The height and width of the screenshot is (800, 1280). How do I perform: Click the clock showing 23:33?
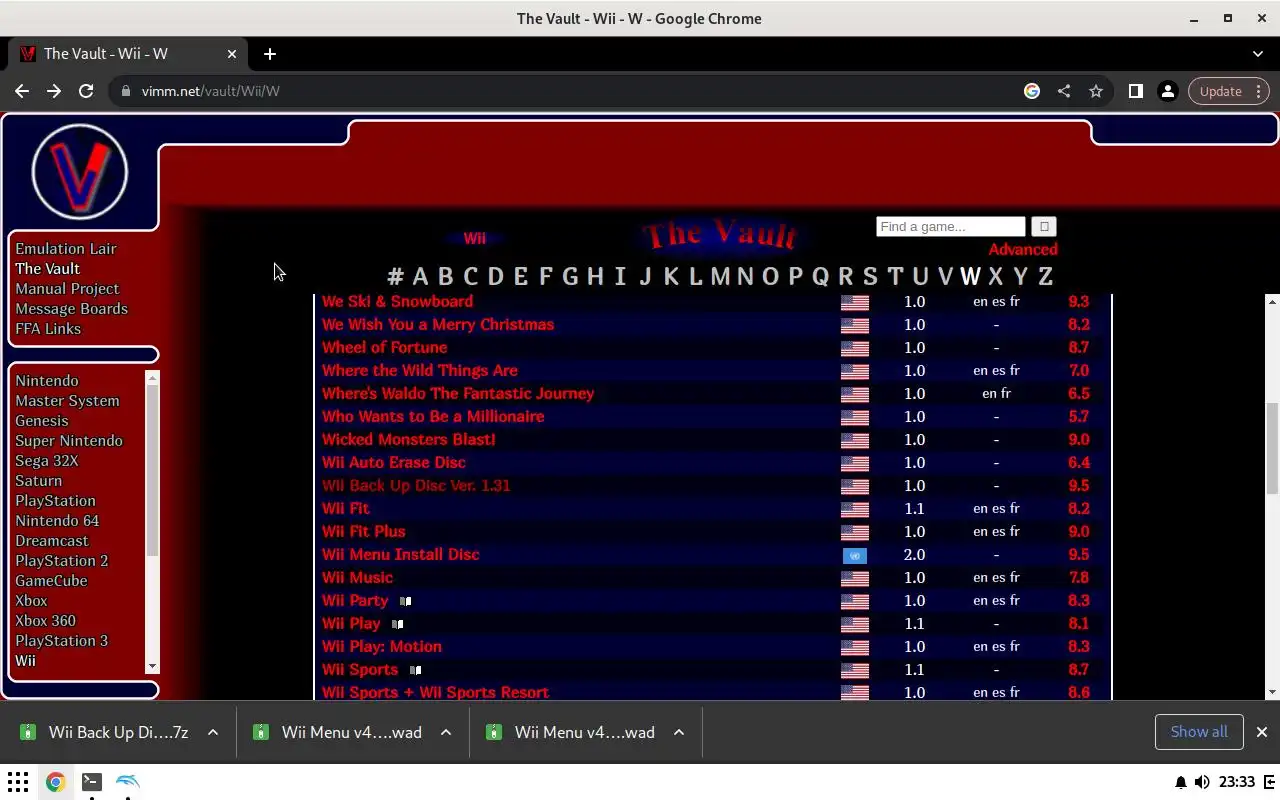(x=1237, y=782)
